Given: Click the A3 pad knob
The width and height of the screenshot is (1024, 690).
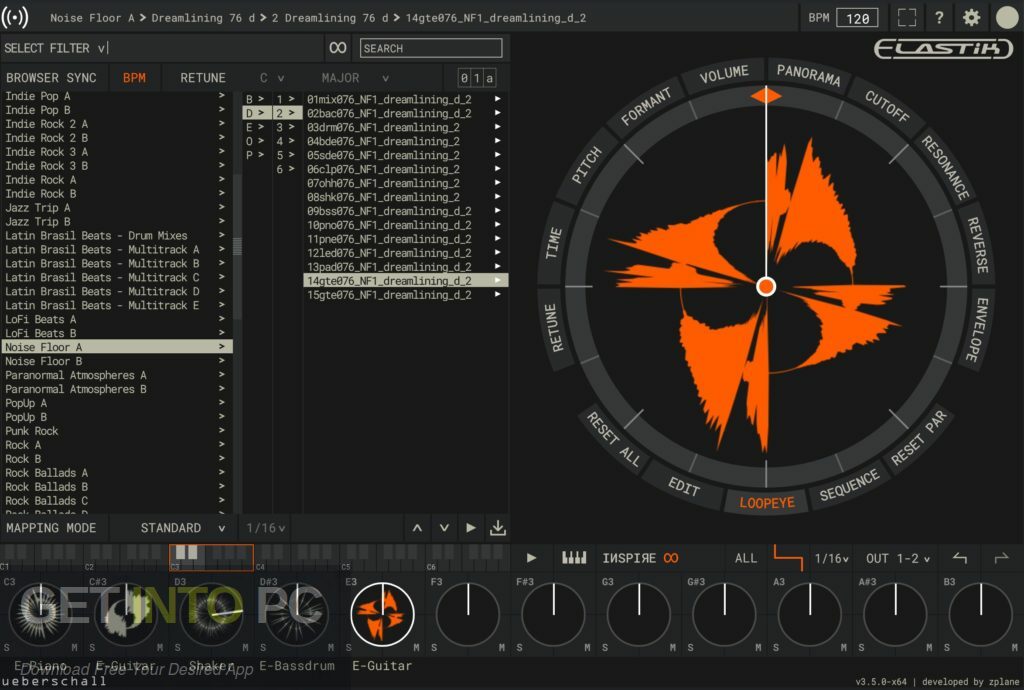Looking at the screenshot, I should 809,614.
